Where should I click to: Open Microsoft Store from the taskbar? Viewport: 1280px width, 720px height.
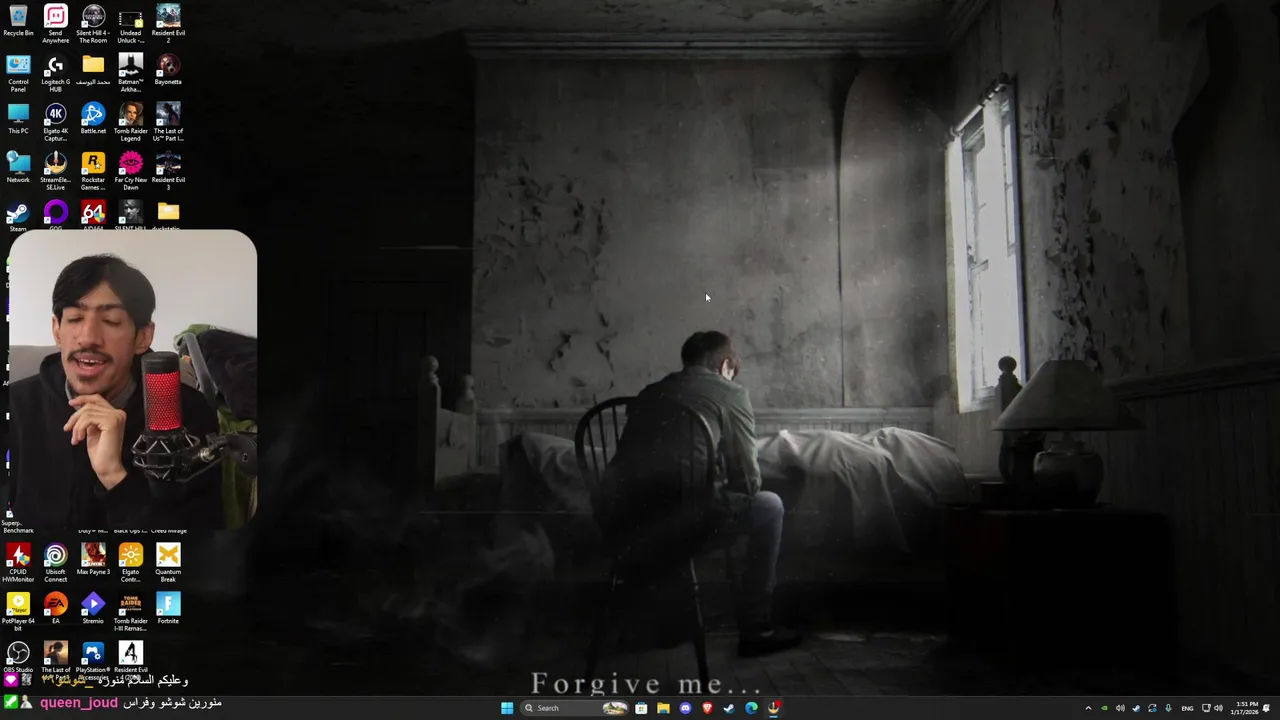click(641, 708)
